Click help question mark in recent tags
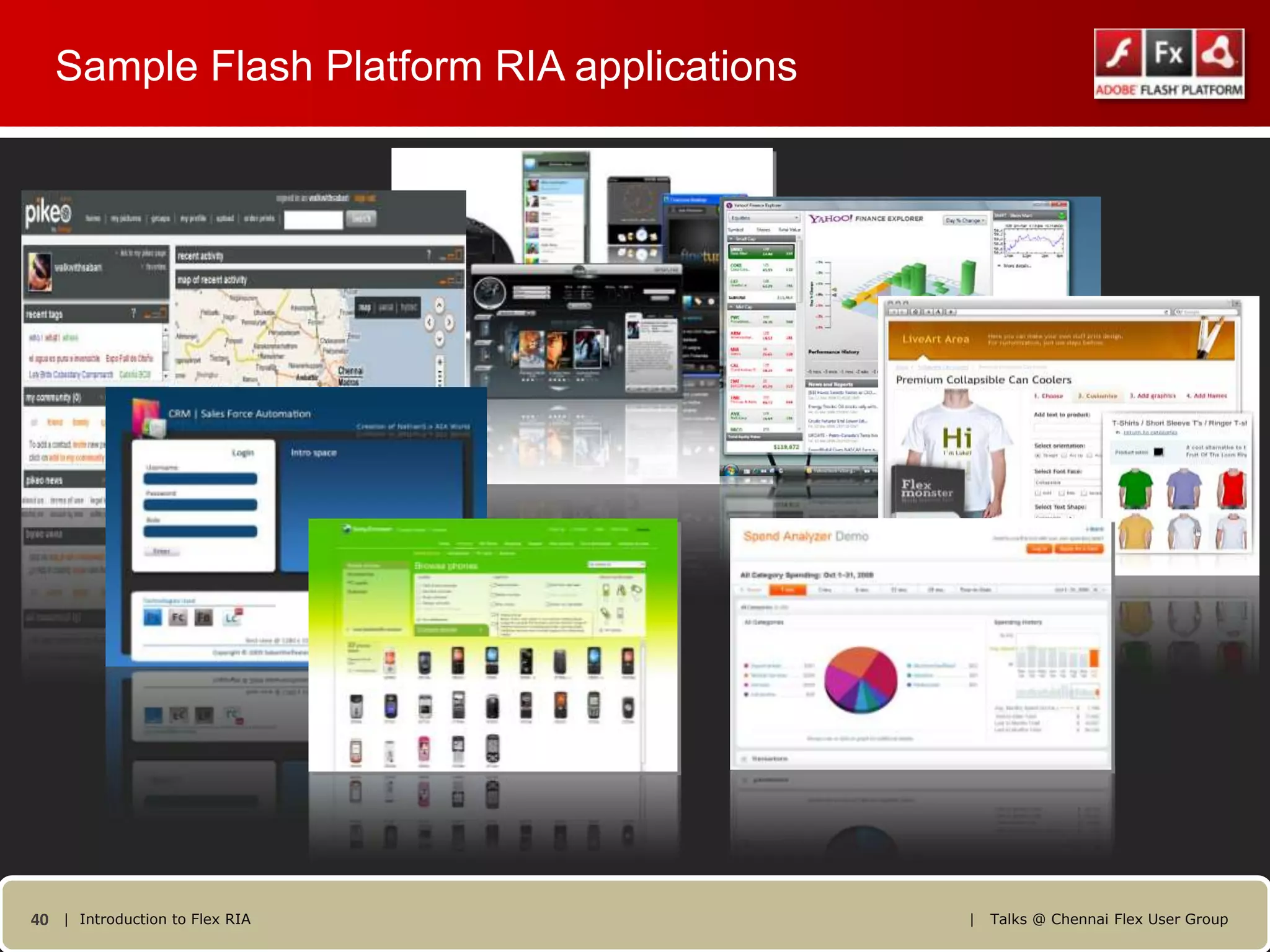Image resolution: width=1270 pixels, height=952 pixels. click(133, 314)
